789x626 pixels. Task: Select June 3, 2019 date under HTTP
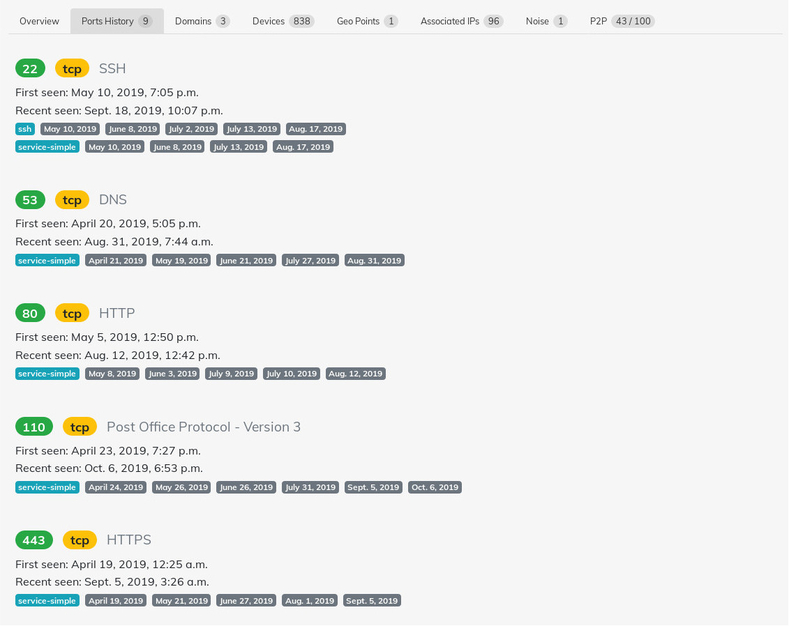click(172, 374)
